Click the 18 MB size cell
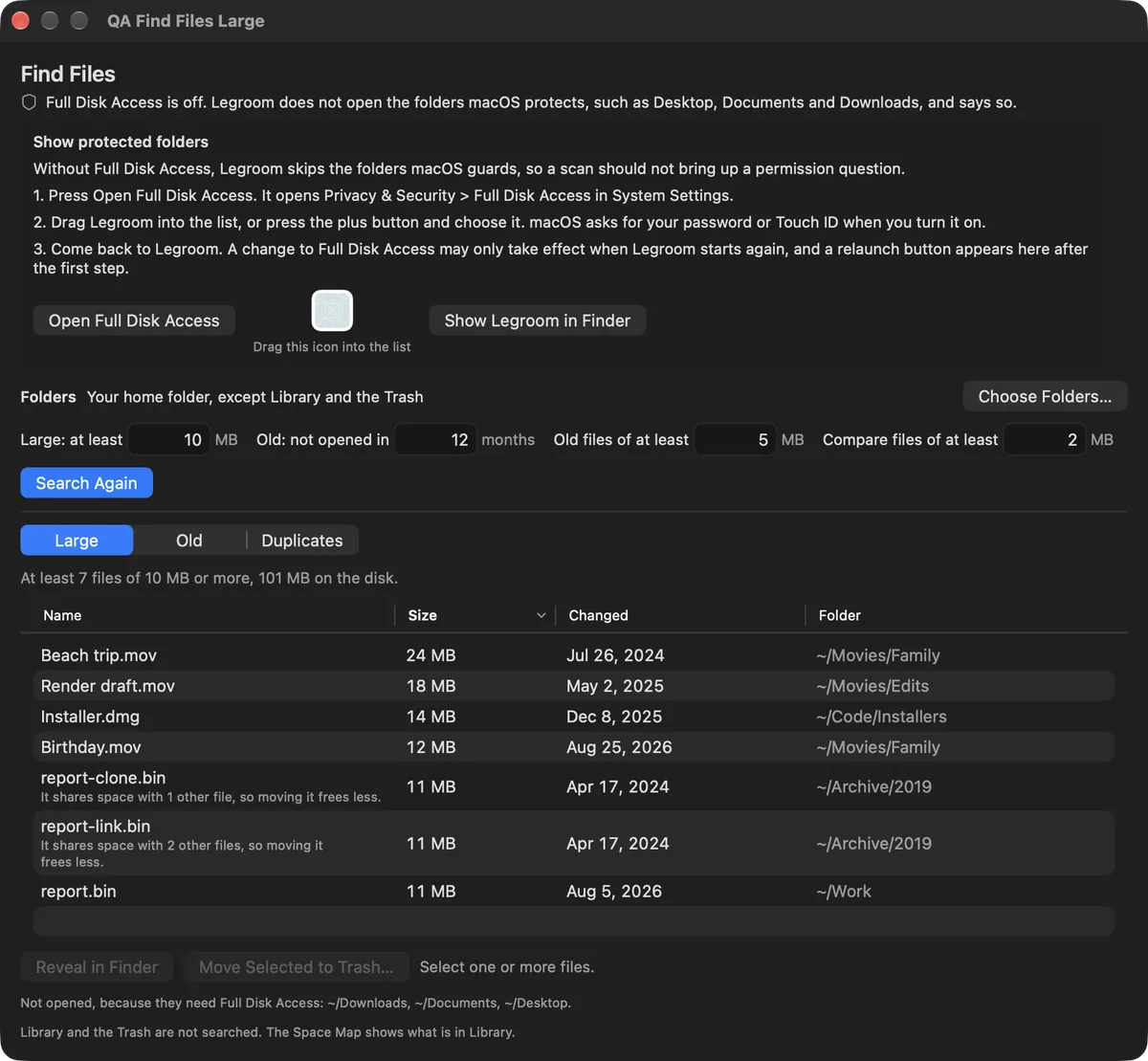Image resolution: width=1148 pixels, height=1061 pixels. (x=430, y=686)
